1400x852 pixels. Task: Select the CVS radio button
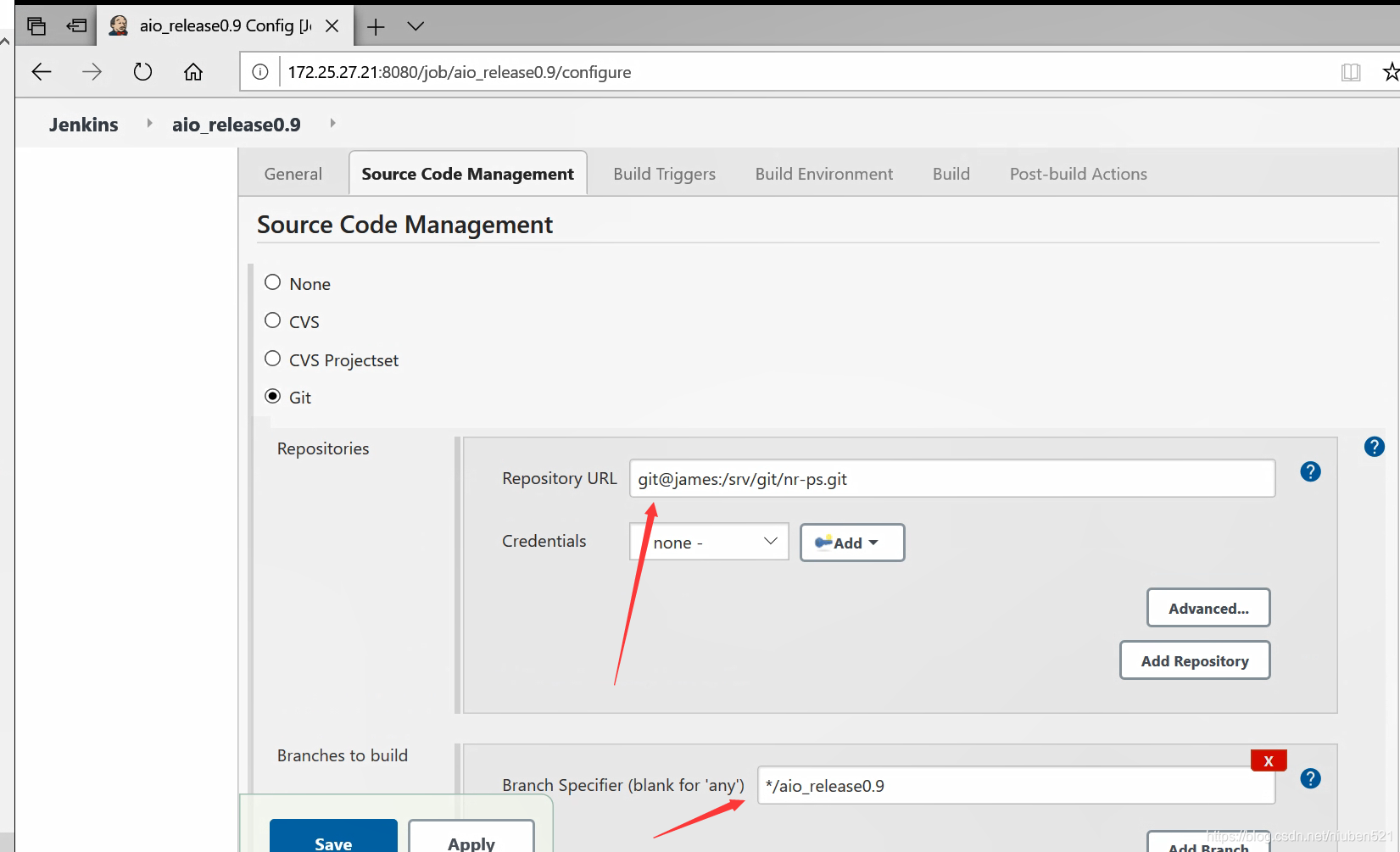coord(272,320)
